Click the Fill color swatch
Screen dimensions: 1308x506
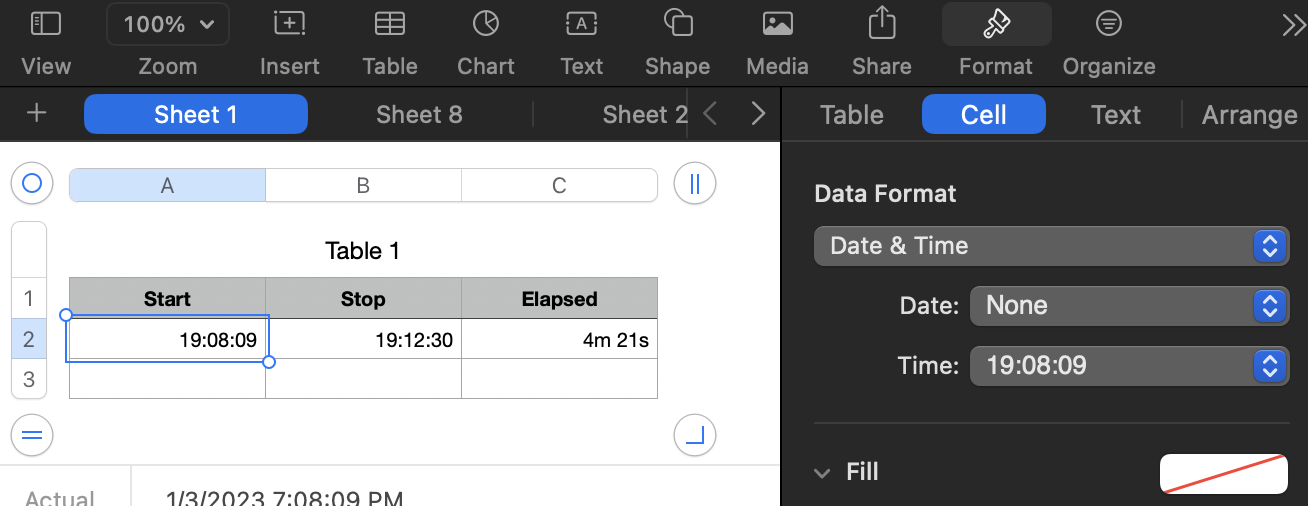pos(1223,473)
